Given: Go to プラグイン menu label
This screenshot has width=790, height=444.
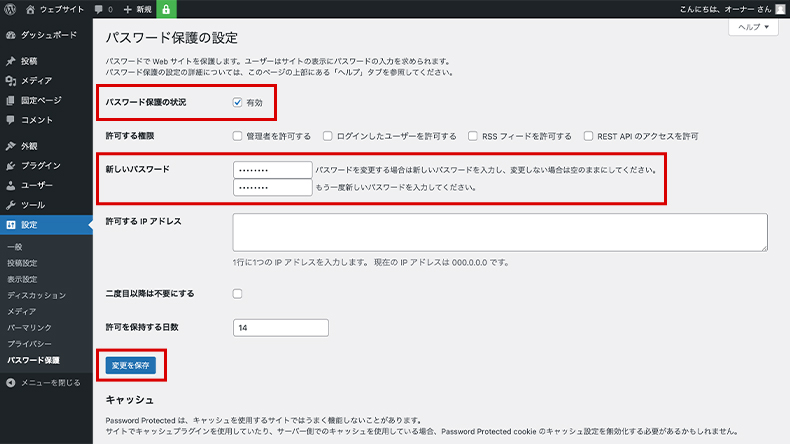Looking at the screenshot, I should point(41,166).
